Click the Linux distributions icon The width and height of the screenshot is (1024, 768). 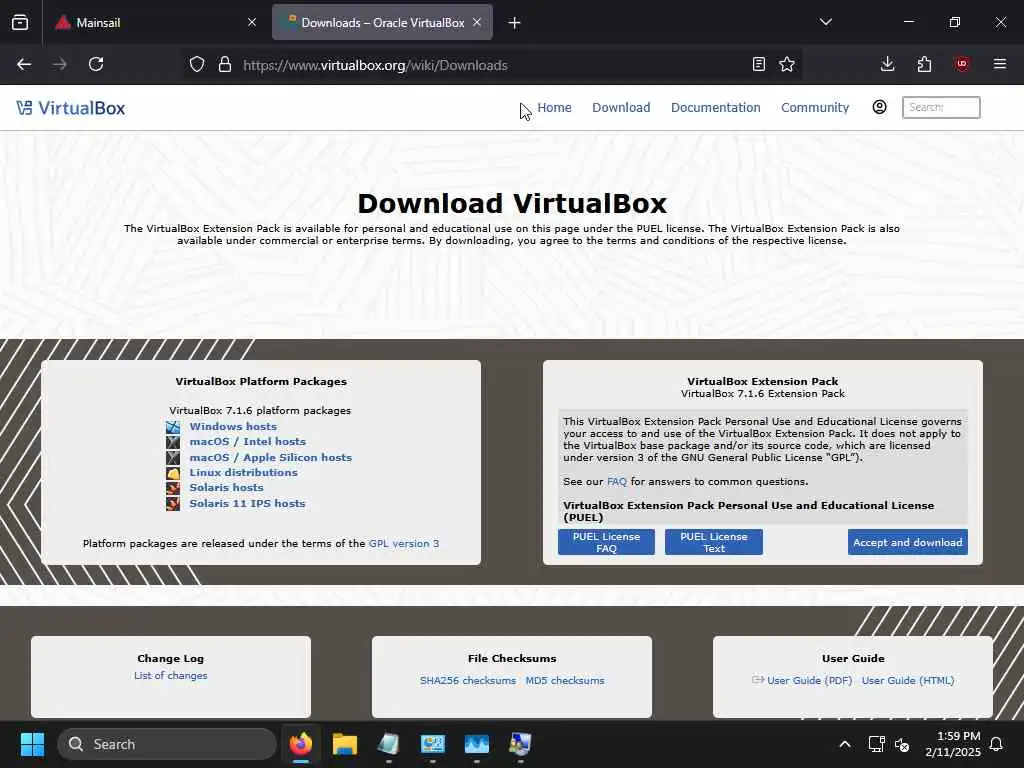click(x=173, y=473)
